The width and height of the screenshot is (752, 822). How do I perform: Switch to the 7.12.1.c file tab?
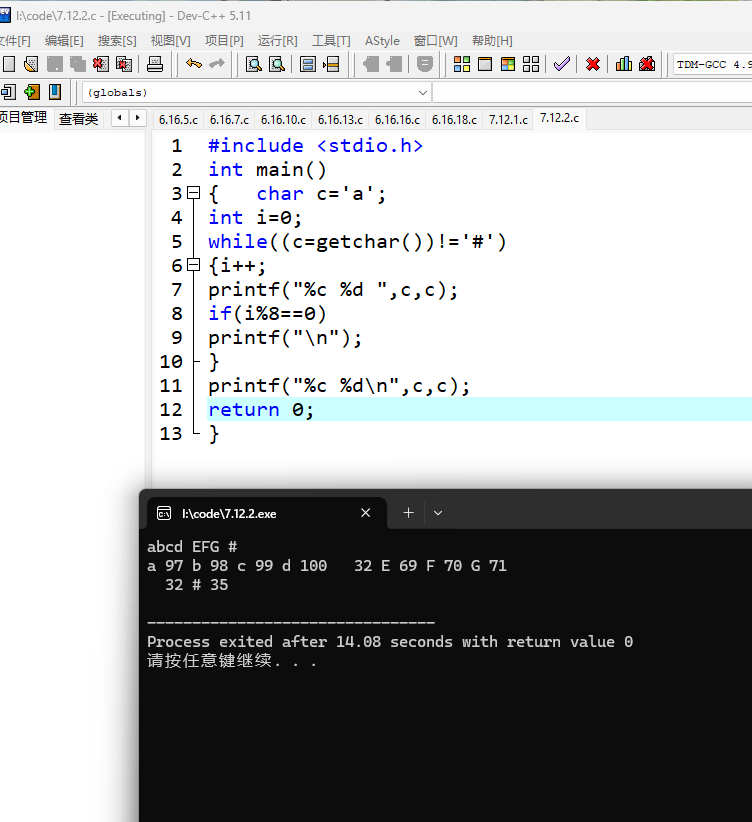pyautogui.click(x=508, y=120)
